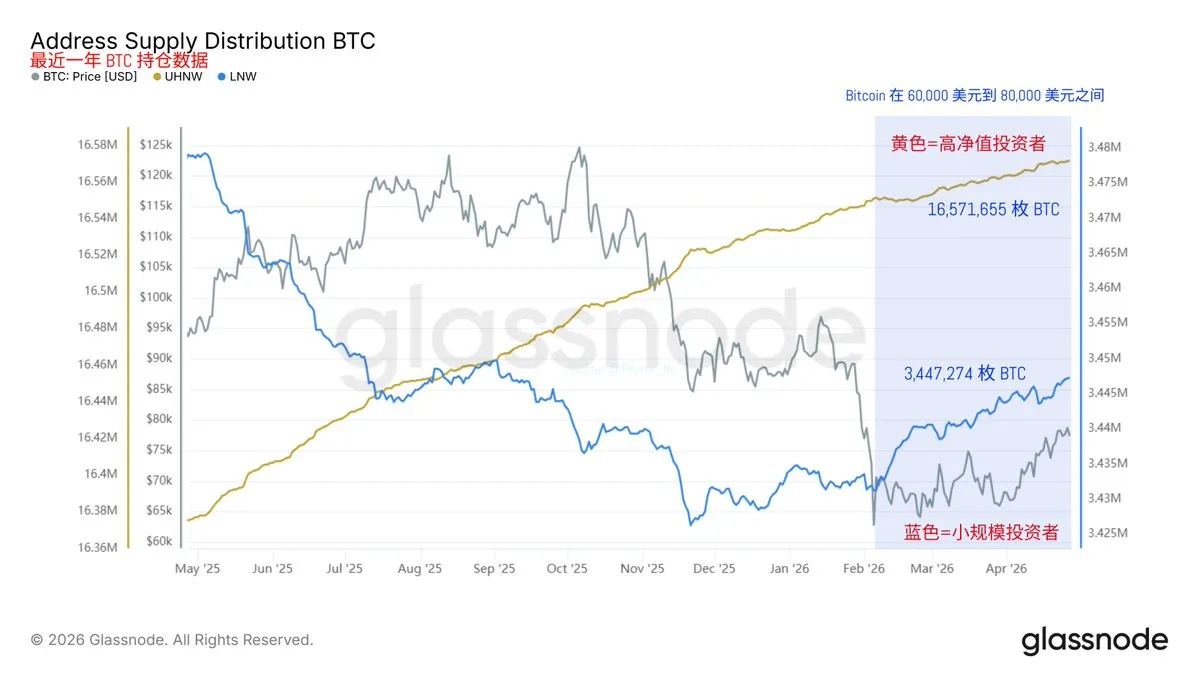This screenshot has width=1200, height=675.
Task: Click the May '25 date axis label
Action: (197, 569)
